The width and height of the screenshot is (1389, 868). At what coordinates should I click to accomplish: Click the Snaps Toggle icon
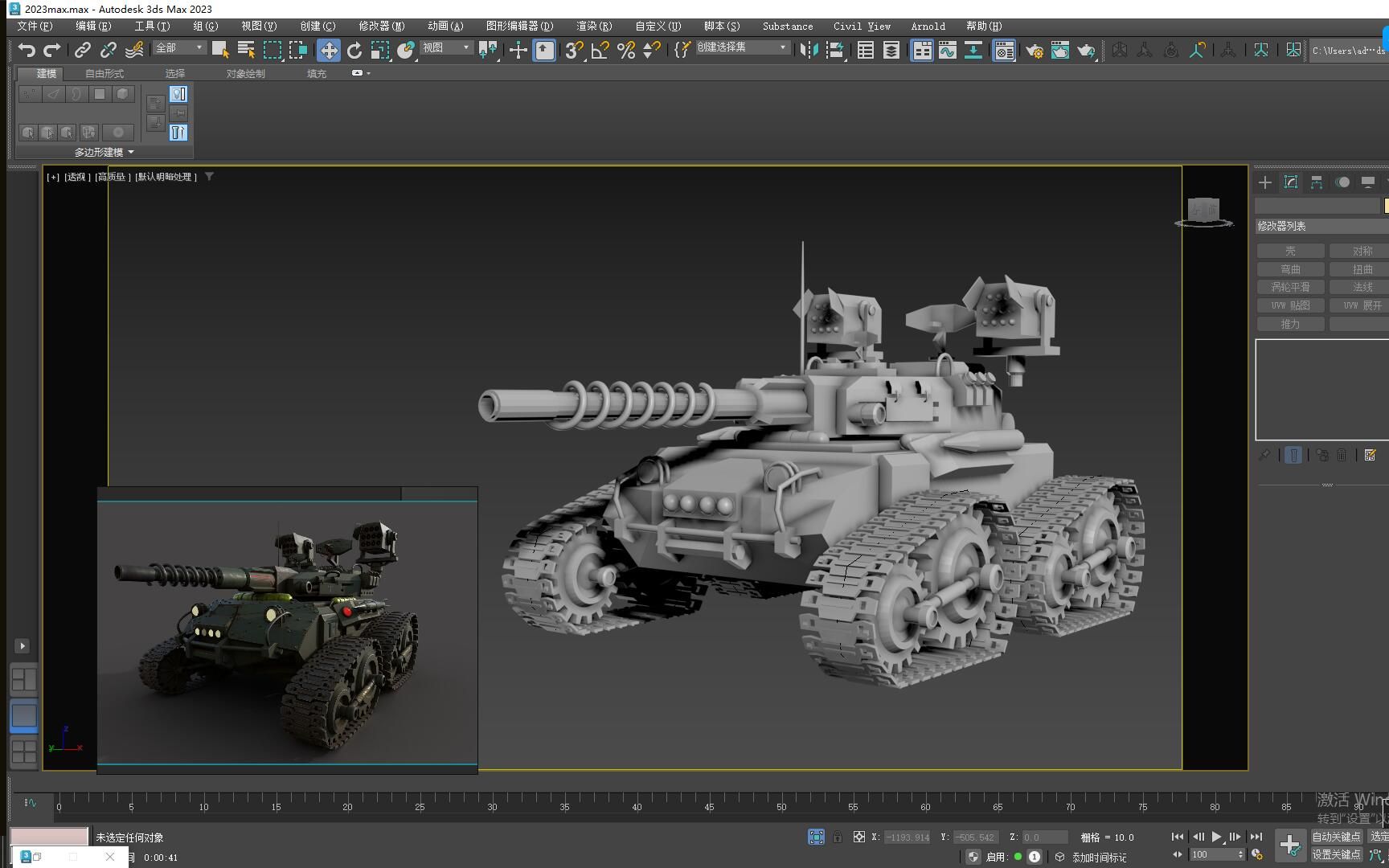coord(572,50)
